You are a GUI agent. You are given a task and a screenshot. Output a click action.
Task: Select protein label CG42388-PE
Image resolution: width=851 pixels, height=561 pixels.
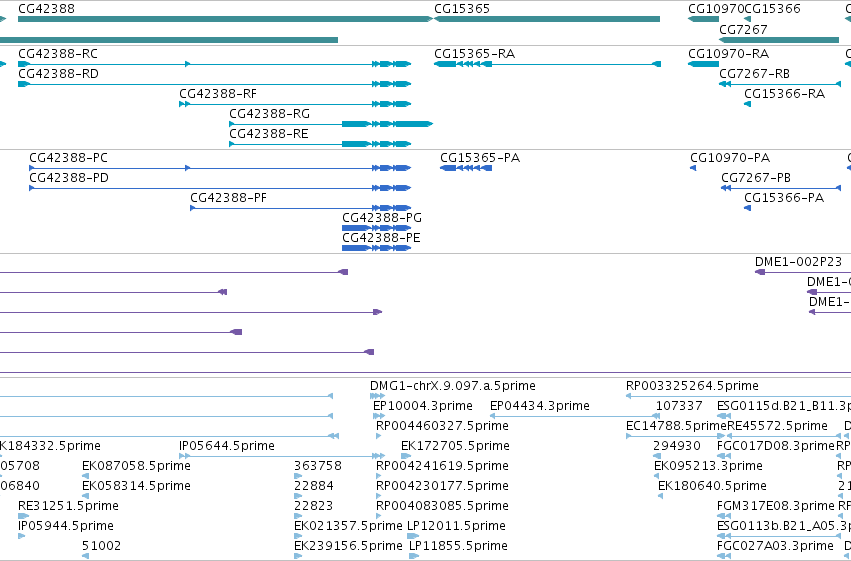[381, 238]
